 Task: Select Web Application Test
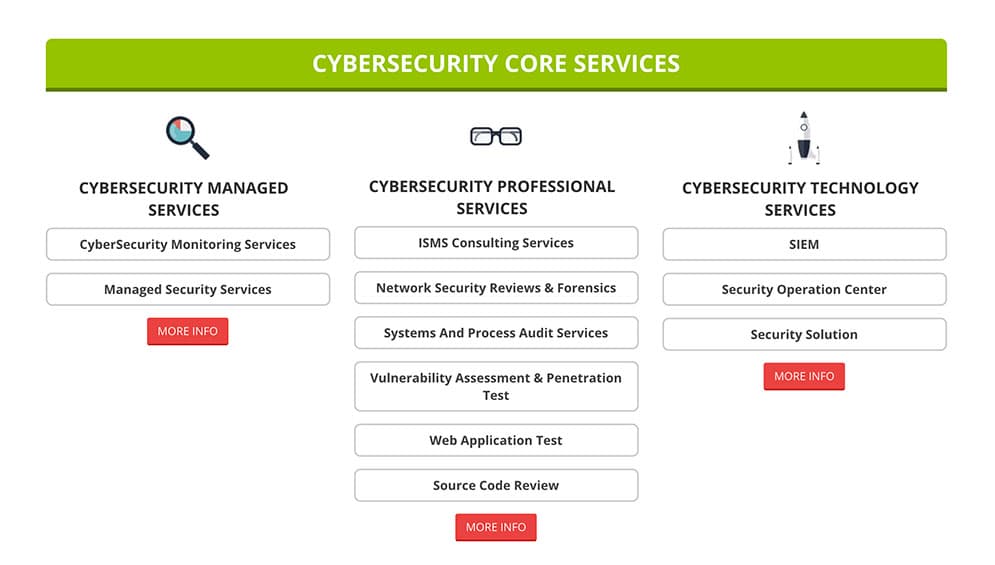(x=496, y=441)
